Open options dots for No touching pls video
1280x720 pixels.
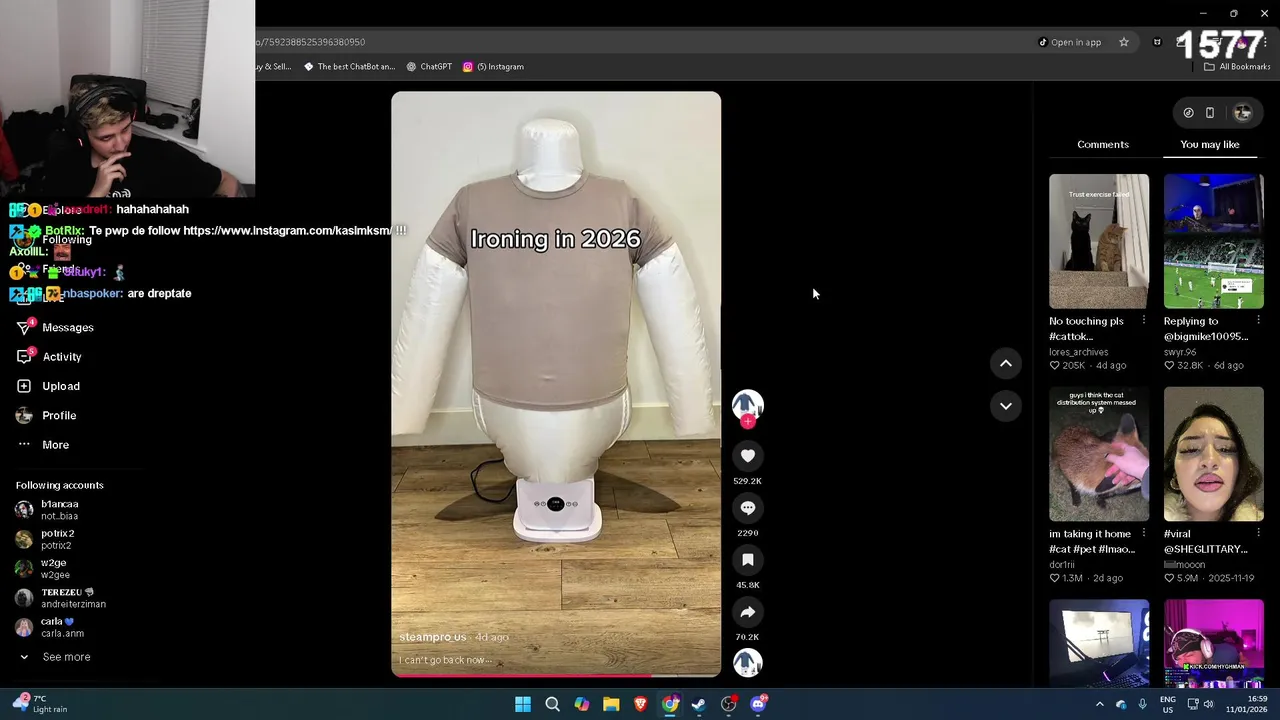(1143, 321)
